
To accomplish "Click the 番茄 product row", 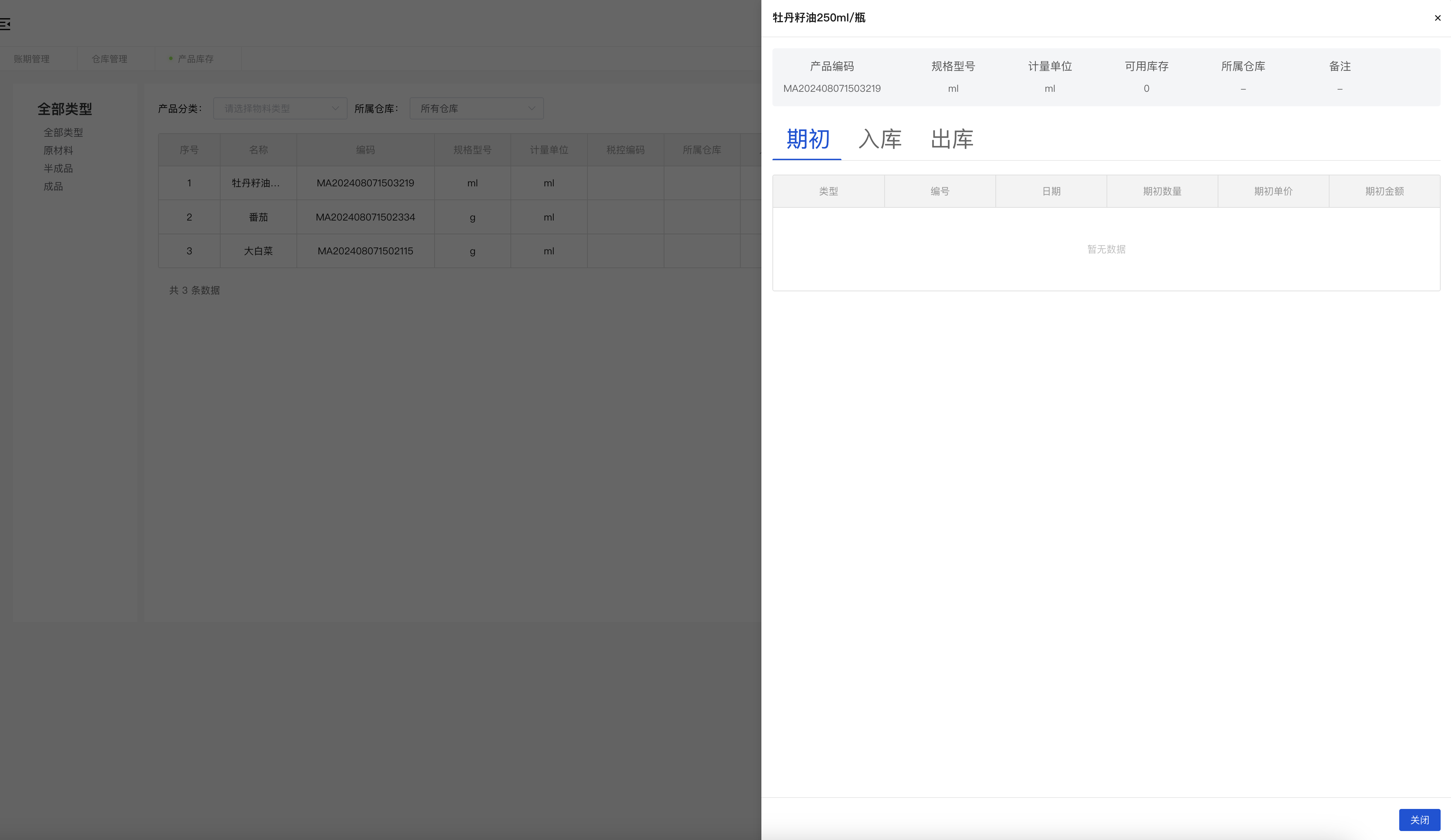I will click(x=258, y=217).
